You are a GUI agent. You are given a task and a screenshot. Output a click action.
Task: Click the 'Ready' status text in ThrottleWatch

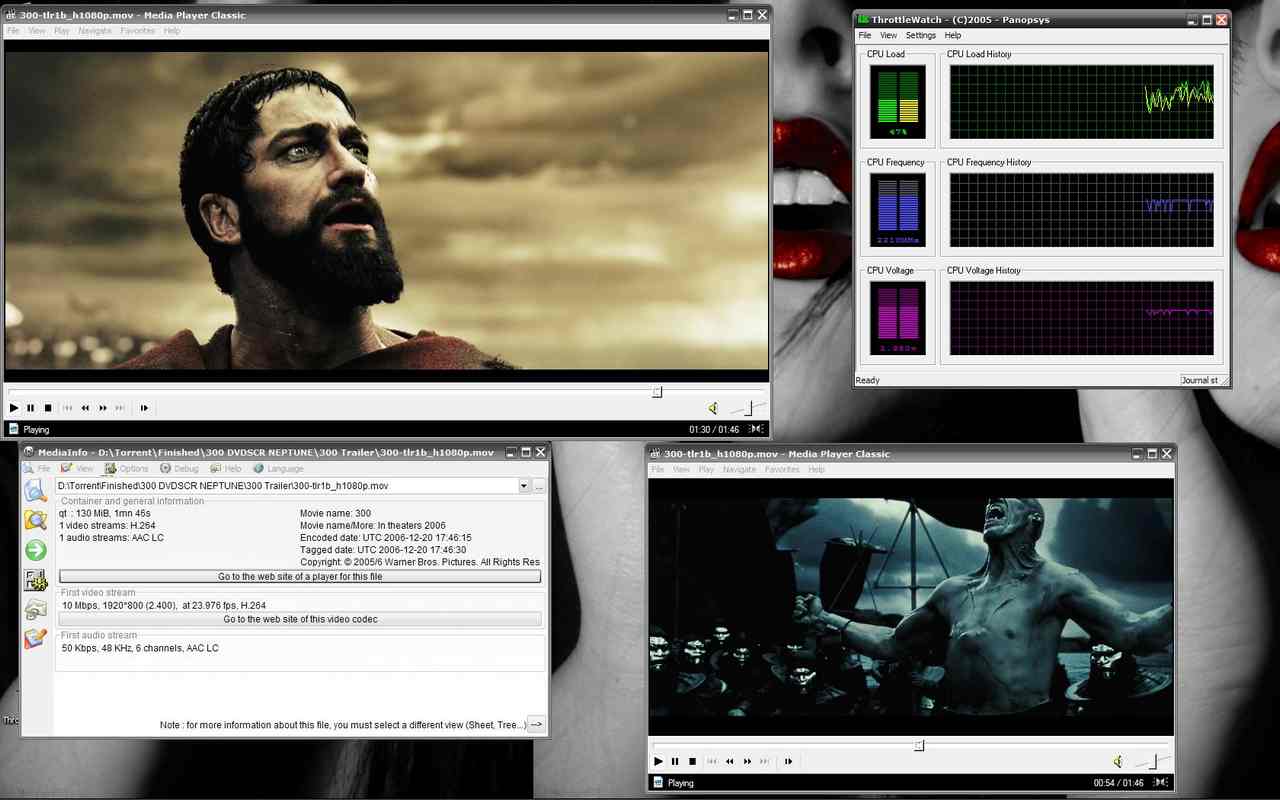[x=868, y=380]
